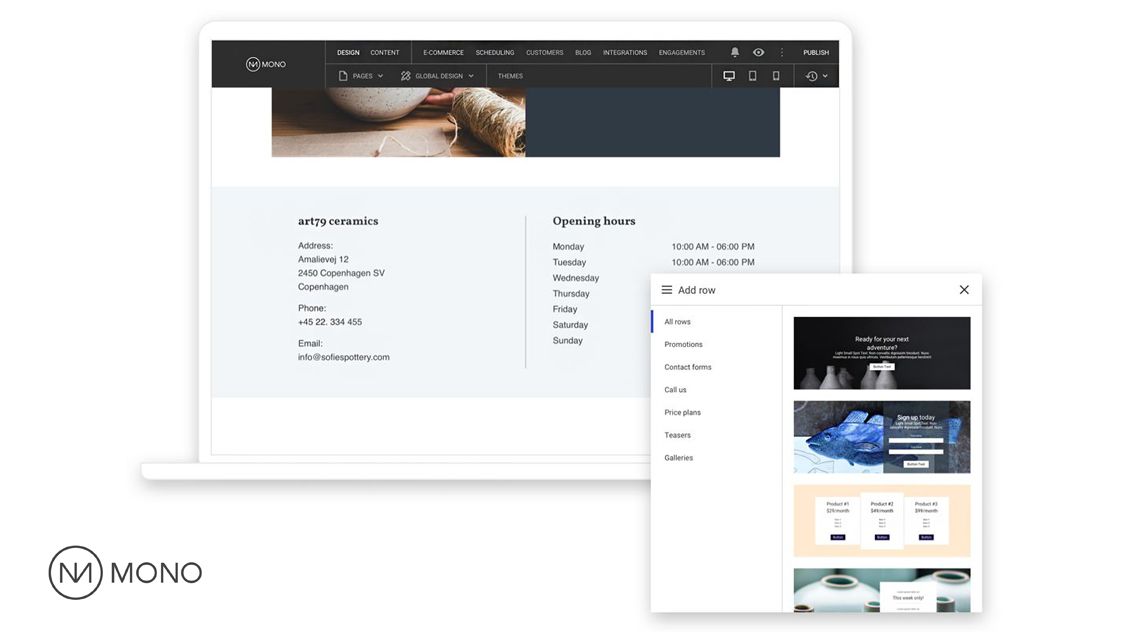Click the Amalievej 12 address line
1128x637 pixels.
pos(324,259)
